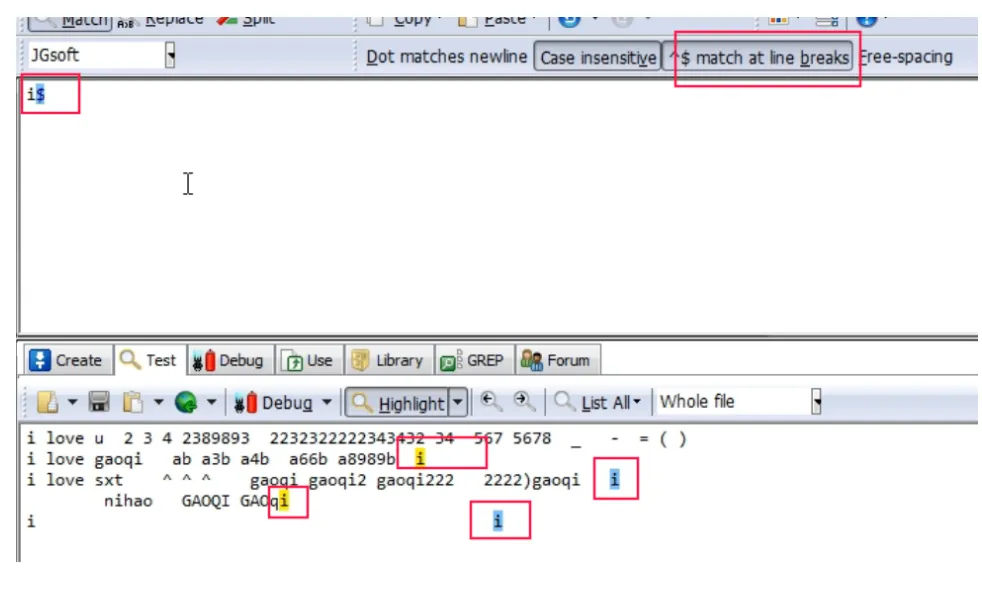
Task: Switch to the Library tab
Action: [x=388, y=360]
